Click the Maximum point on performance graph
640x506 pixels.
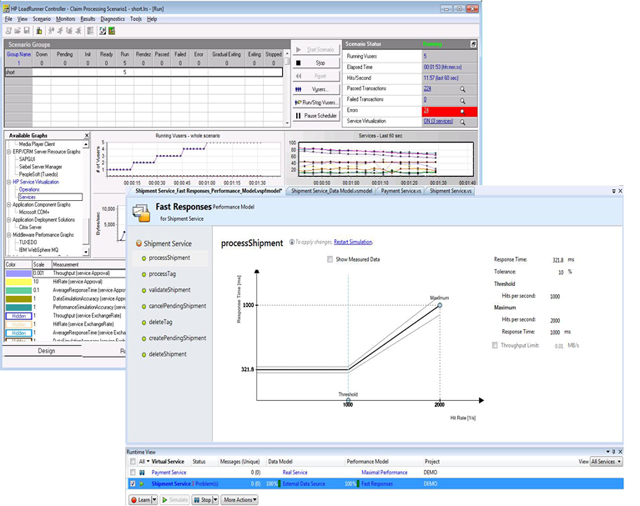[440, 305]
